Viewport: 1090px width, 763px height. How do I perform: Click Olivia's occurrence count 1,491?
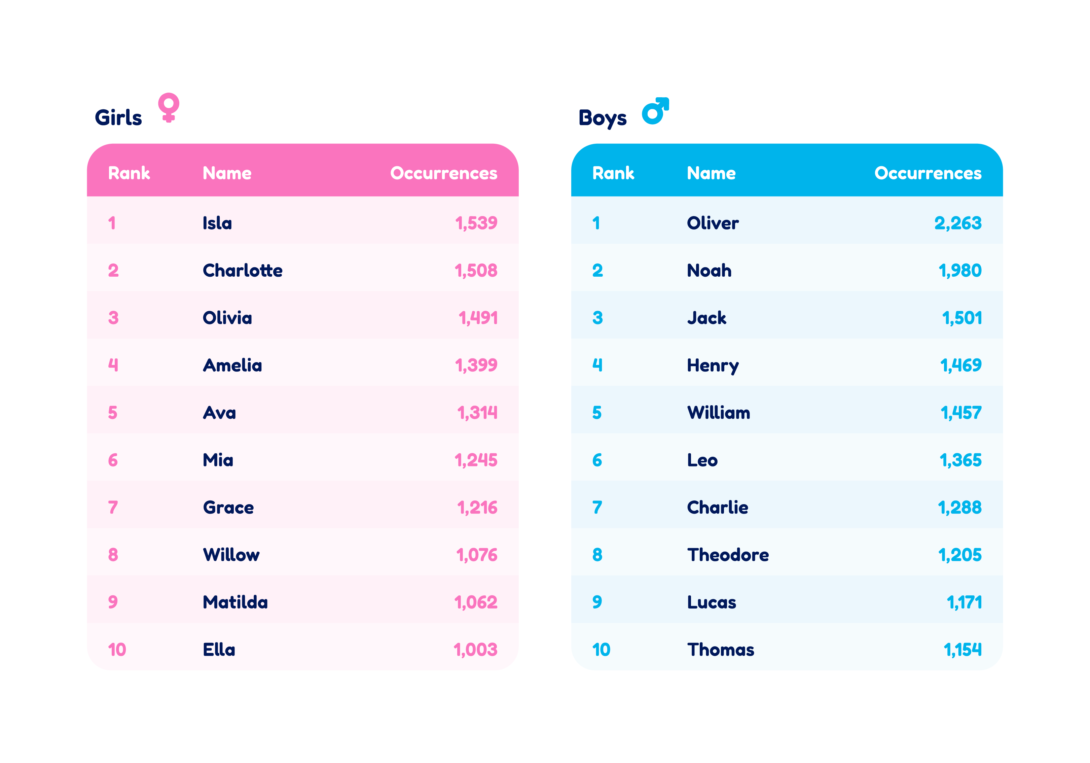pyautogui.click(x=478, y=318)
